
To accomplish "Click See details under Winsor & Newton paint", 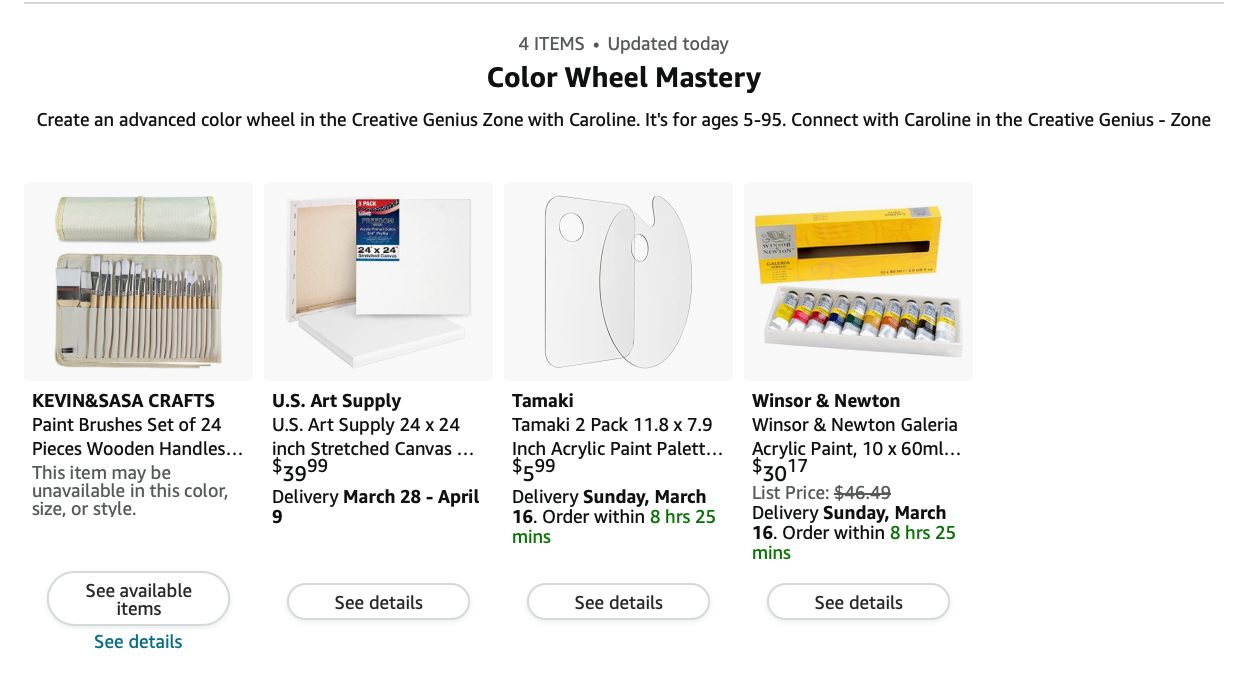I will coord(858,602).
